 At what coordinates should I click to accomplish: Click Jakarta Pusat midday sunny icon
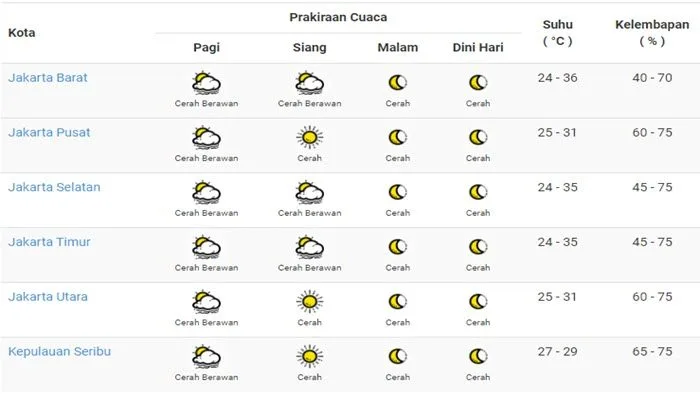309,137
